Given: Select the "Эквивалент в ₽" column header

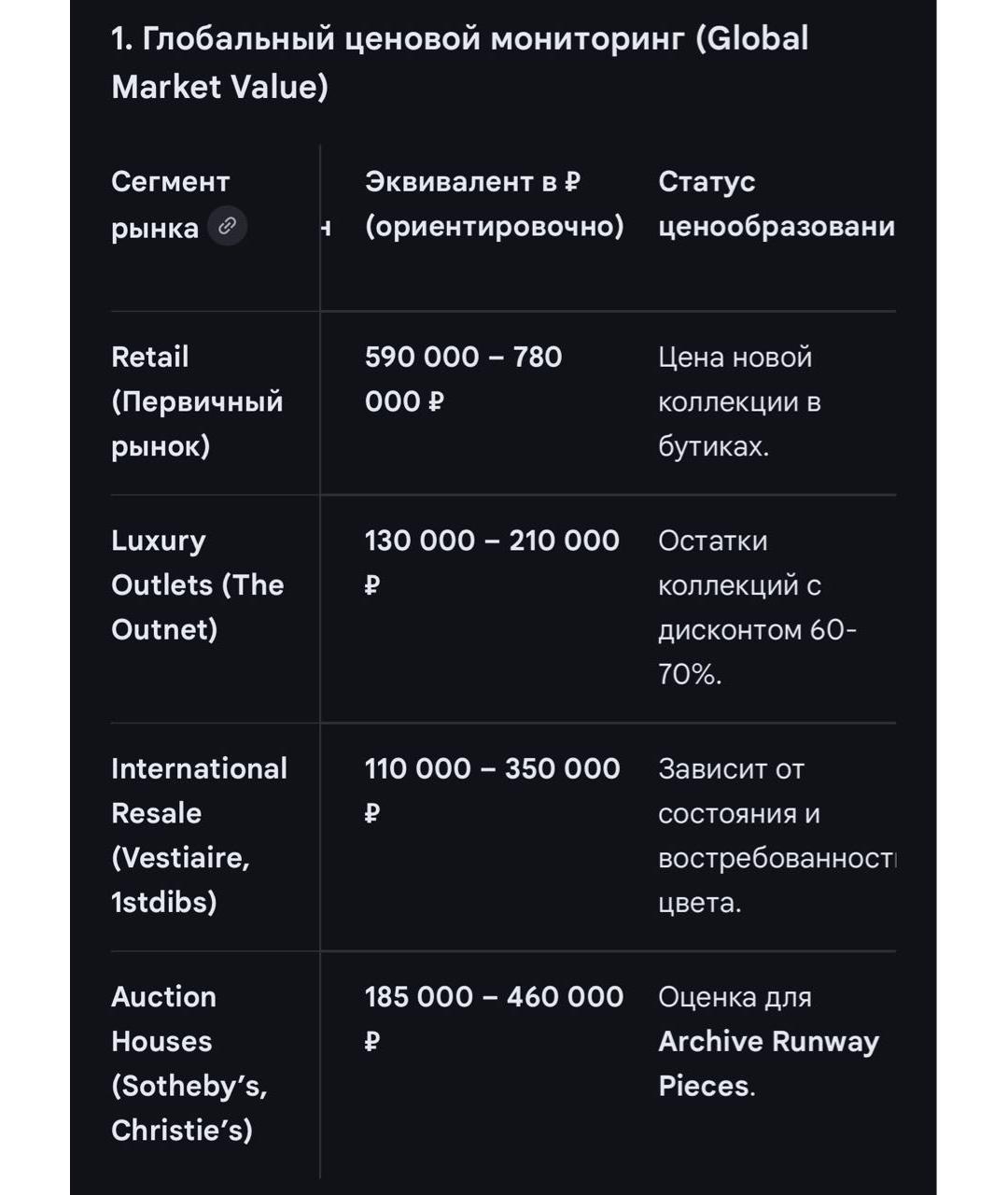Looking at the screenshot, I should click(472, 181).
